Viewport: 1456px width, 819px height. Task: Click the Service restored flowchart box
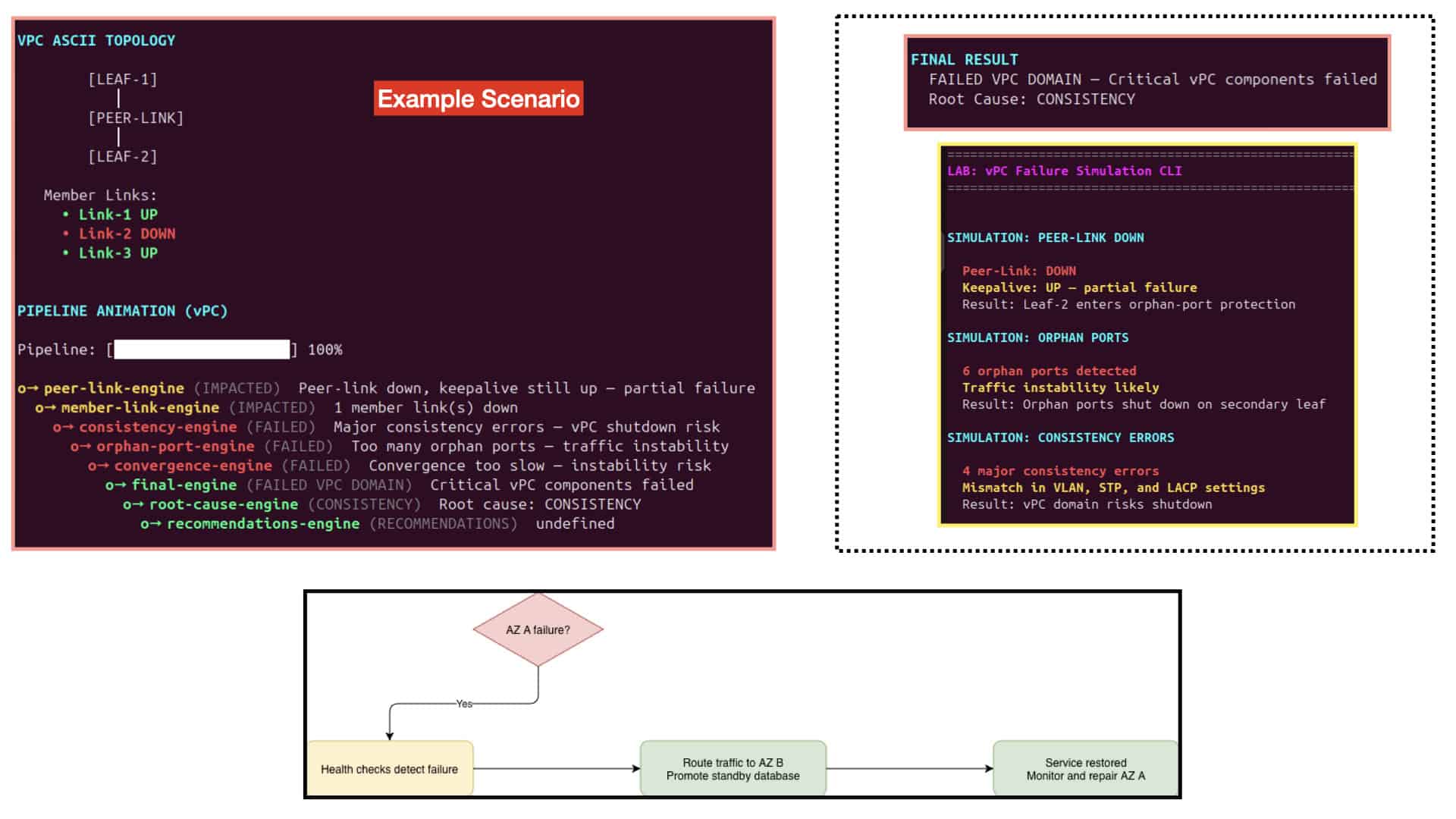[x=1085, y=769]
